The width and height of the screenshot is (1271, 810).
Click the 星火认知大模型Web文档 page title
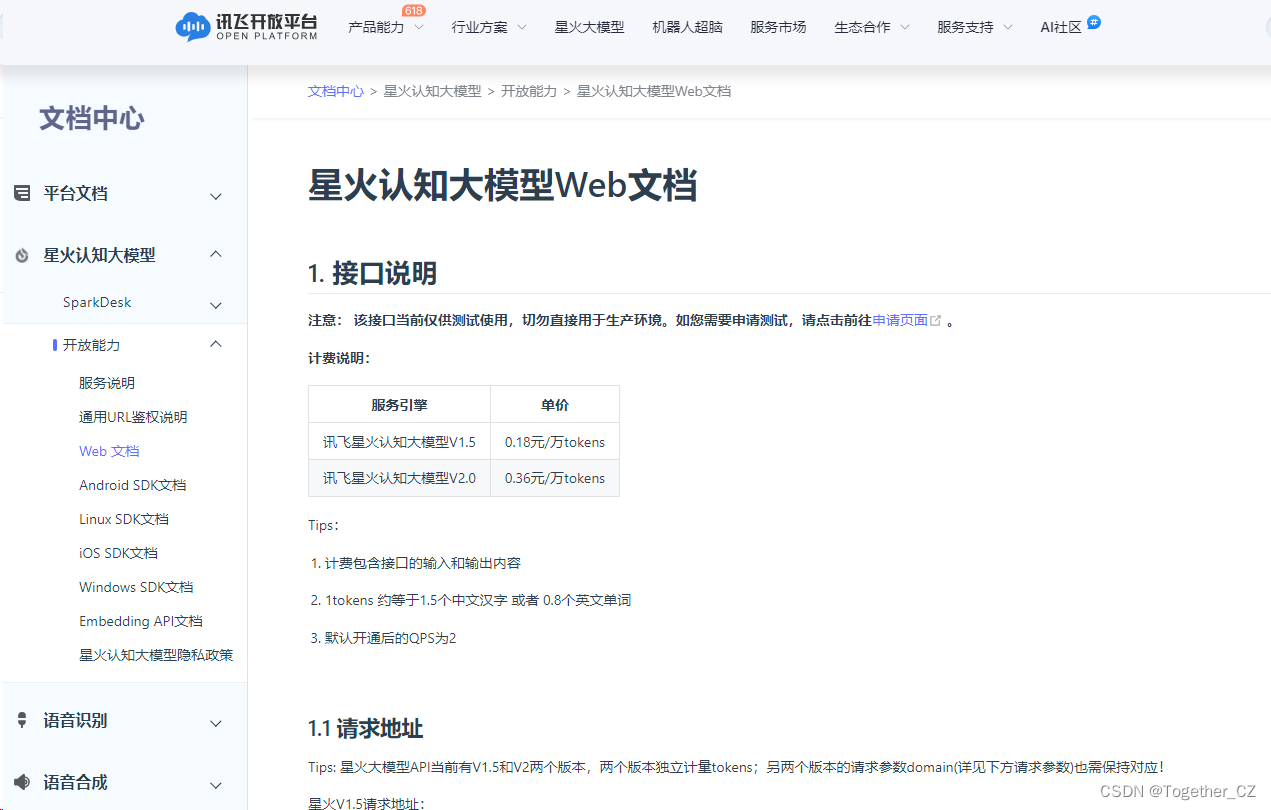pyautogui.click(x=502, y=186)
